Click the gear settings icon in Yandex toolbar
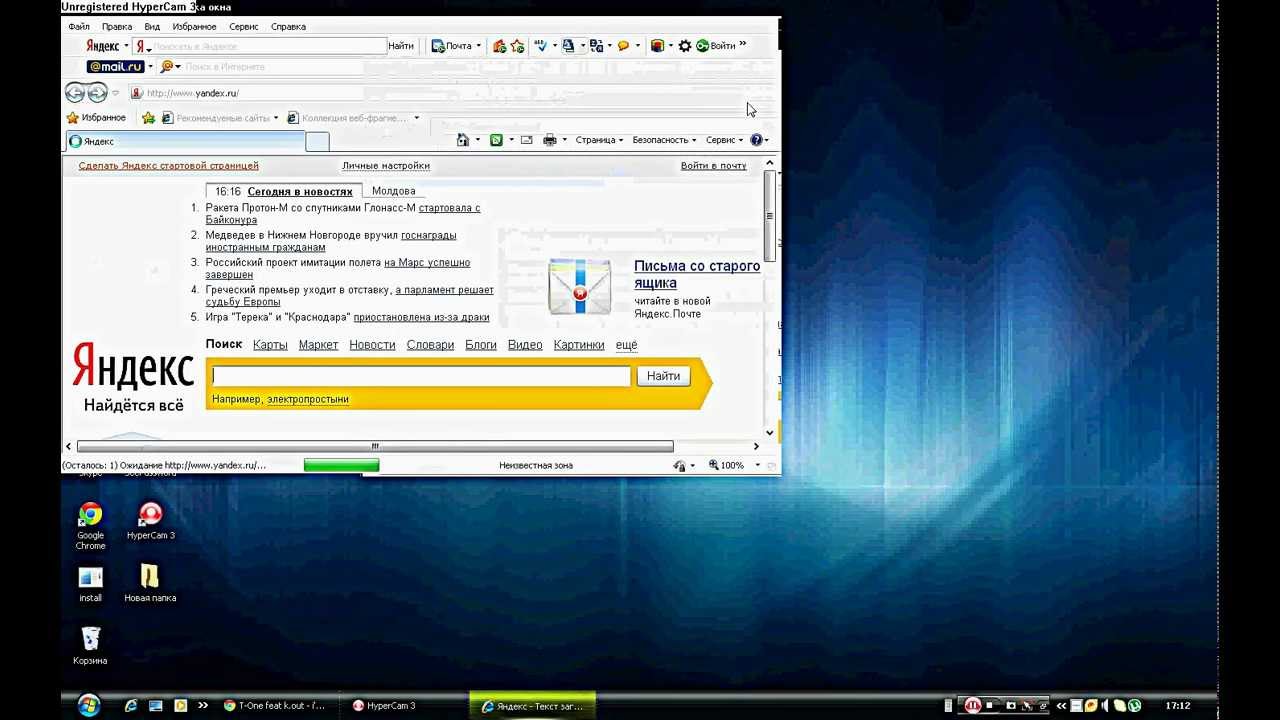The width and height of the screenshot is (1280, 720). point(685,46)
